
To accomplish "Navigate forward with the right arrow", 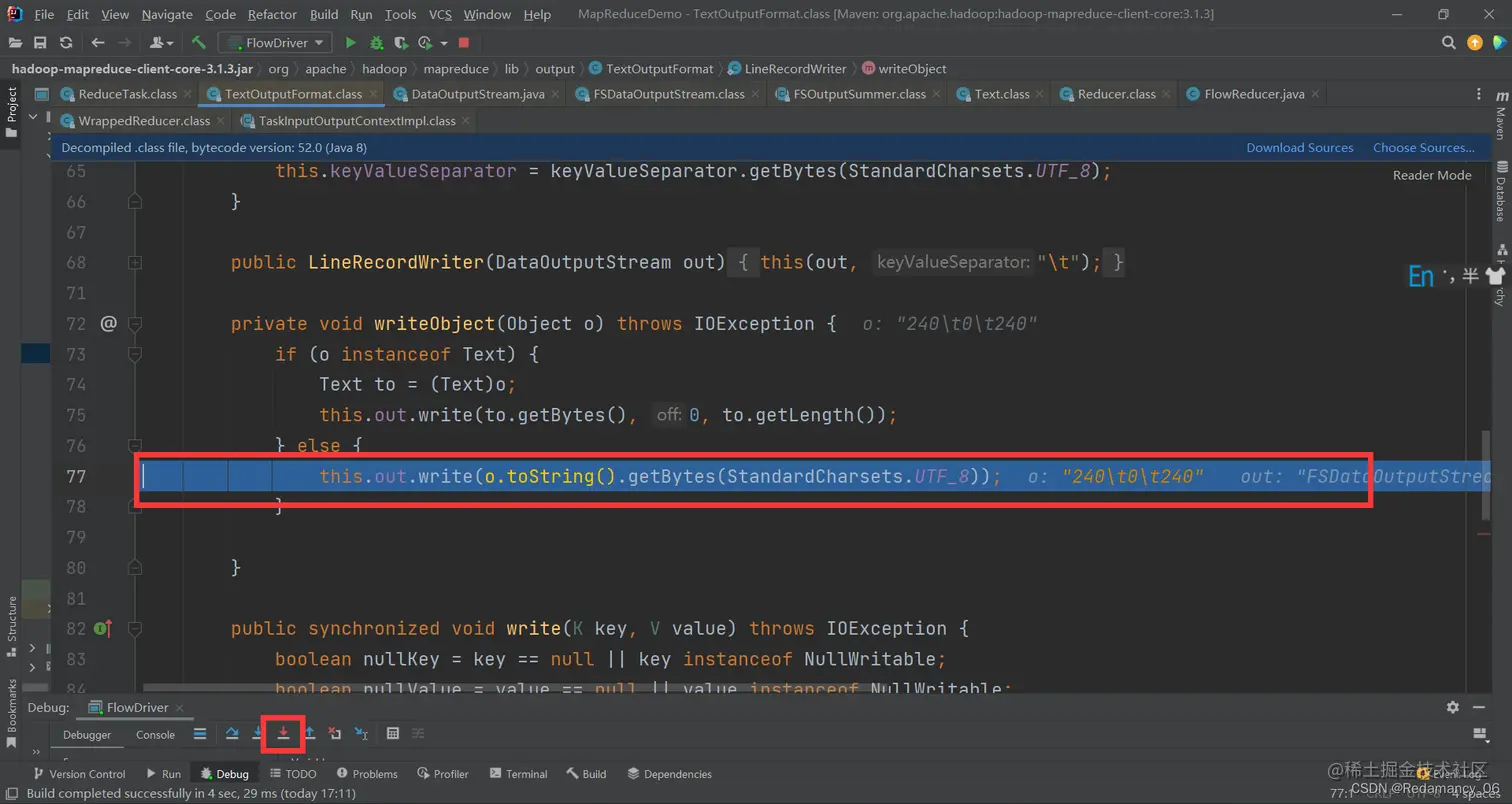I will click(124, 43).
